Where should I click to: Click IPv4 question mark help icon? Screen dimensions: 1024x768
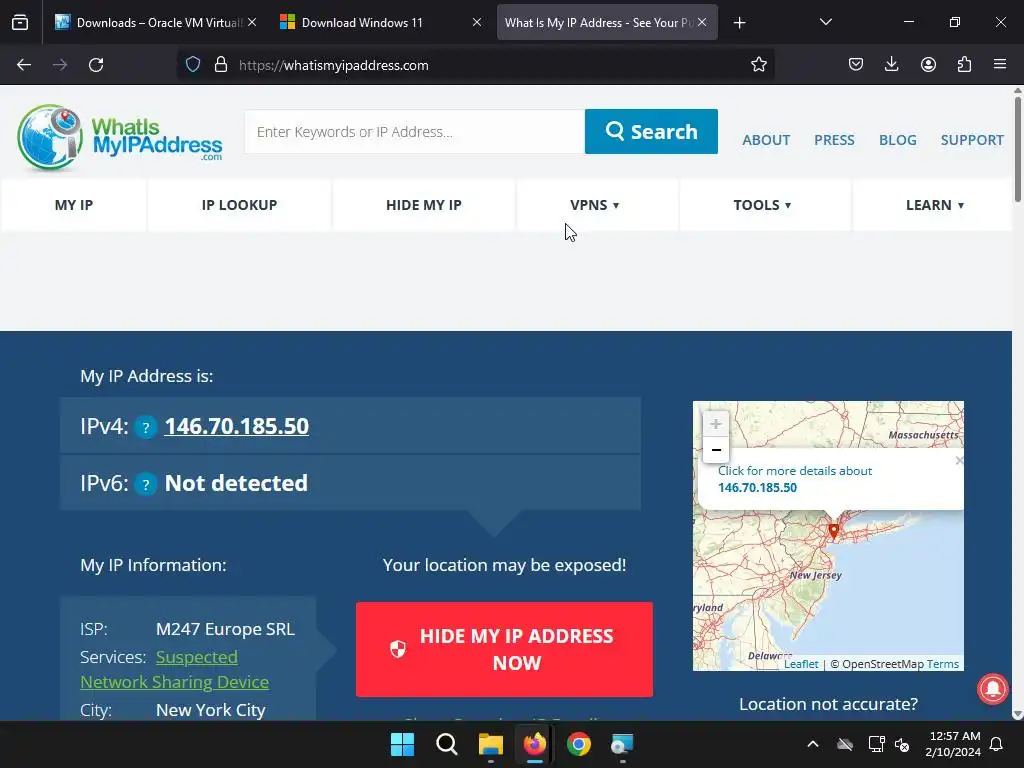pyautogui.click(x=146, y=428)
